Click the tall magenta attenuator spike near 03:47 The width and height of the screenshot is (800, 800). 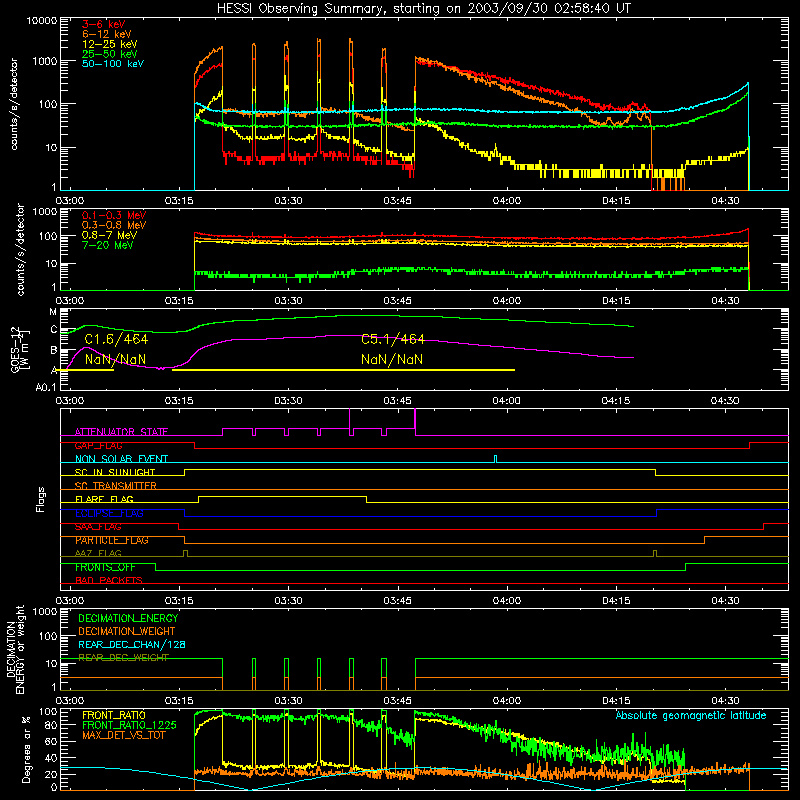click(415, 422)
